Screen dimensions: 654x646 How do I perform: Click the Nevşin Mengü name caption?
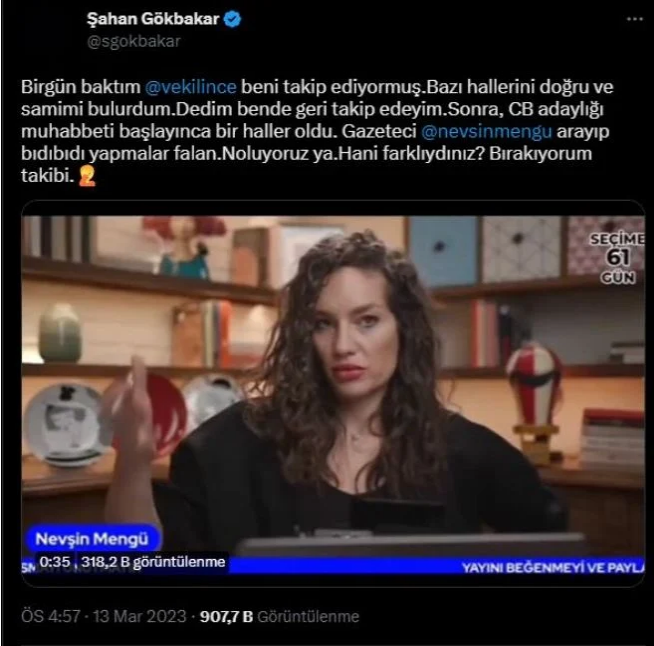[x=92, y=539]
